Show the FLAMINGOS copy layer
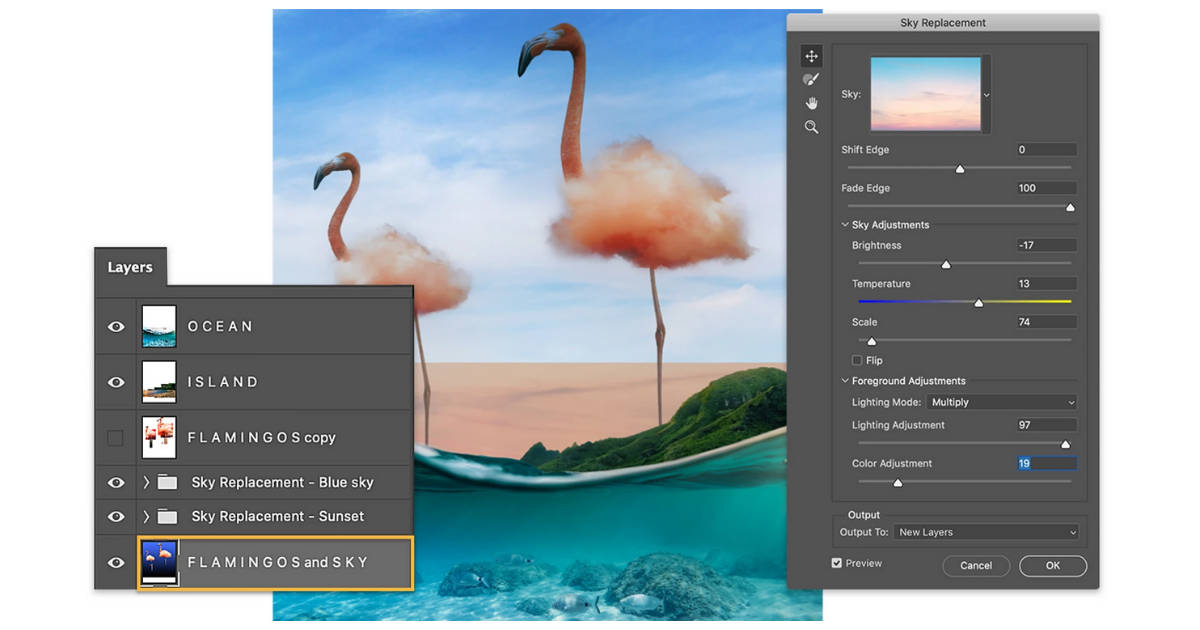The image size is (1200, 630). (115, 437)
